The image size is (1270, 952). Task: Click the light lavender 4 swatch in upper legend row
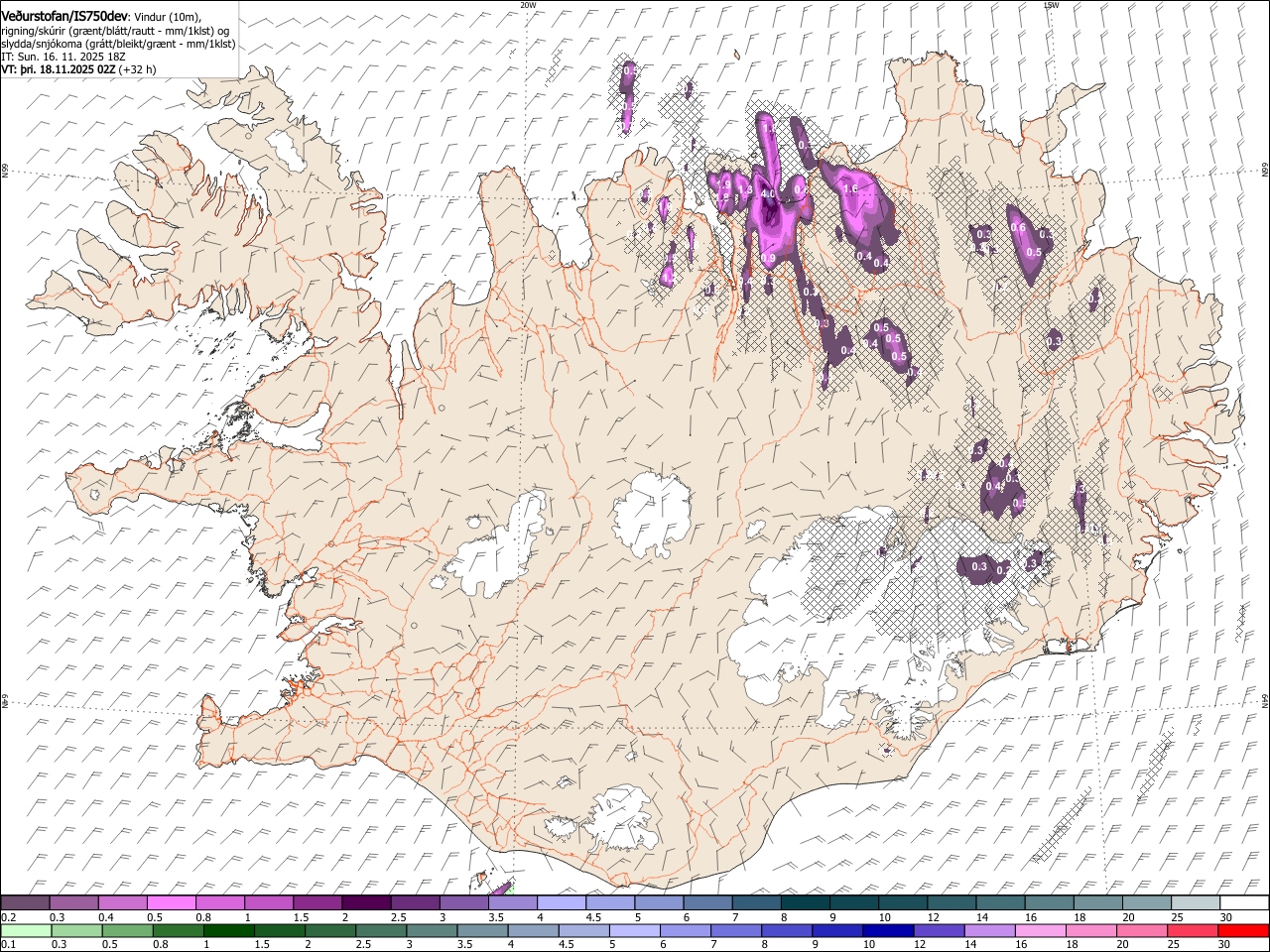(x=561, y=903)
